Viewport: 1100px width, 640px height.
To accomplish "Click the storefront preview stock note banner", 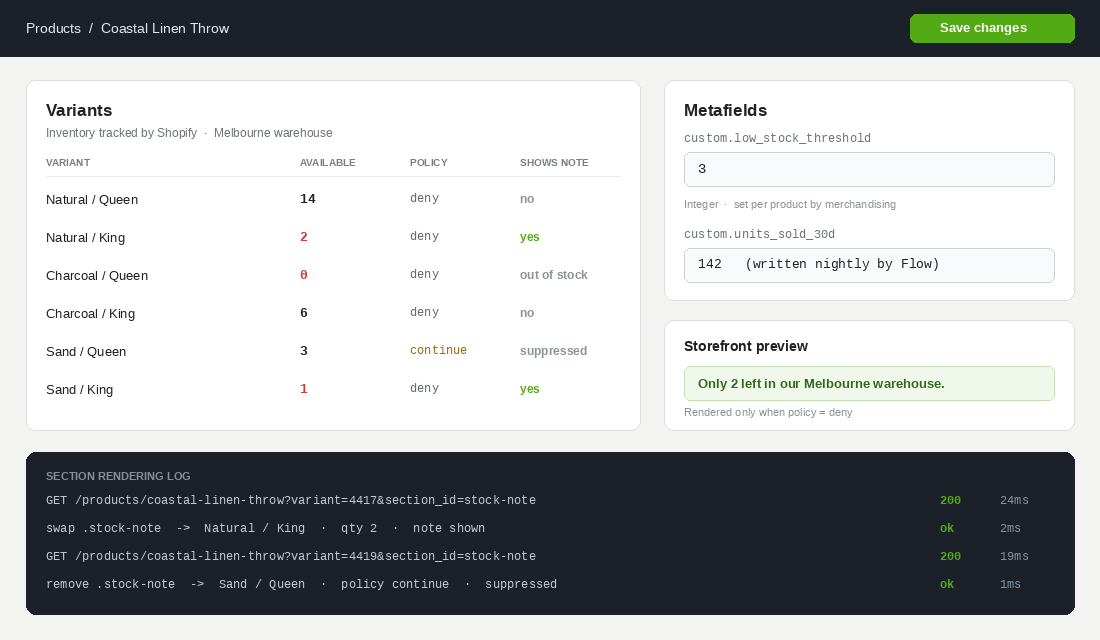I will pyautogui.click(x=869, y=384).
